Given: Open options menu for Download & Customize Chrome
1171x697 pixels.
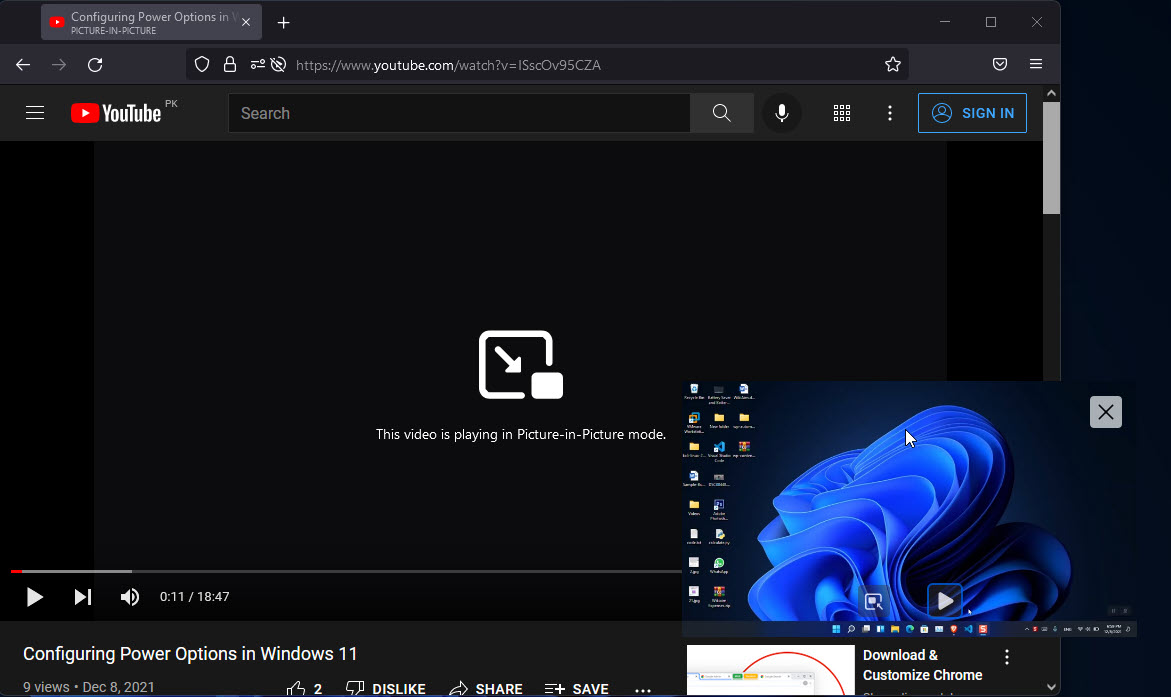Looking at the screenshot, I should (x=1007, y=657).
